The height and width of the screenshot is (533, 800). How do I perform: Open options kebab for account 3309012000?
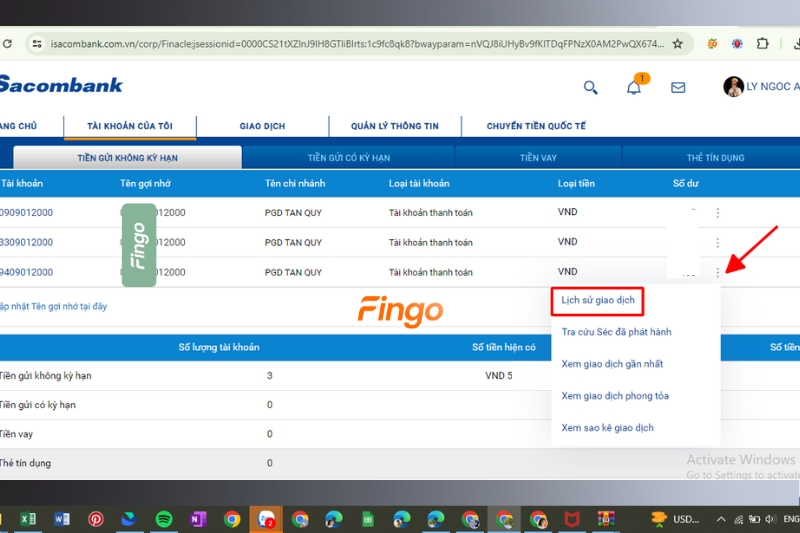717,243
